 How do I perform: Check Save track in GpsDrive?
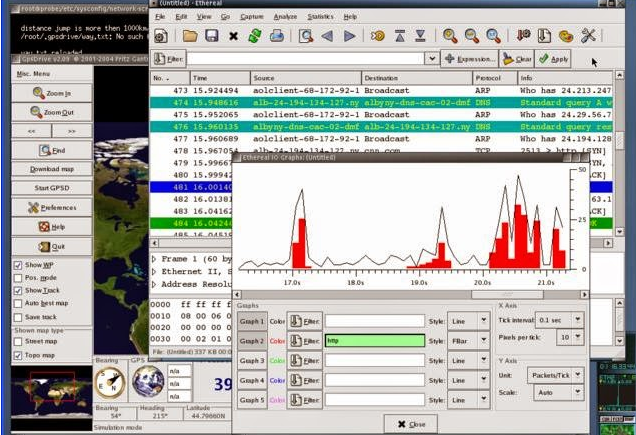pos(18,317)
